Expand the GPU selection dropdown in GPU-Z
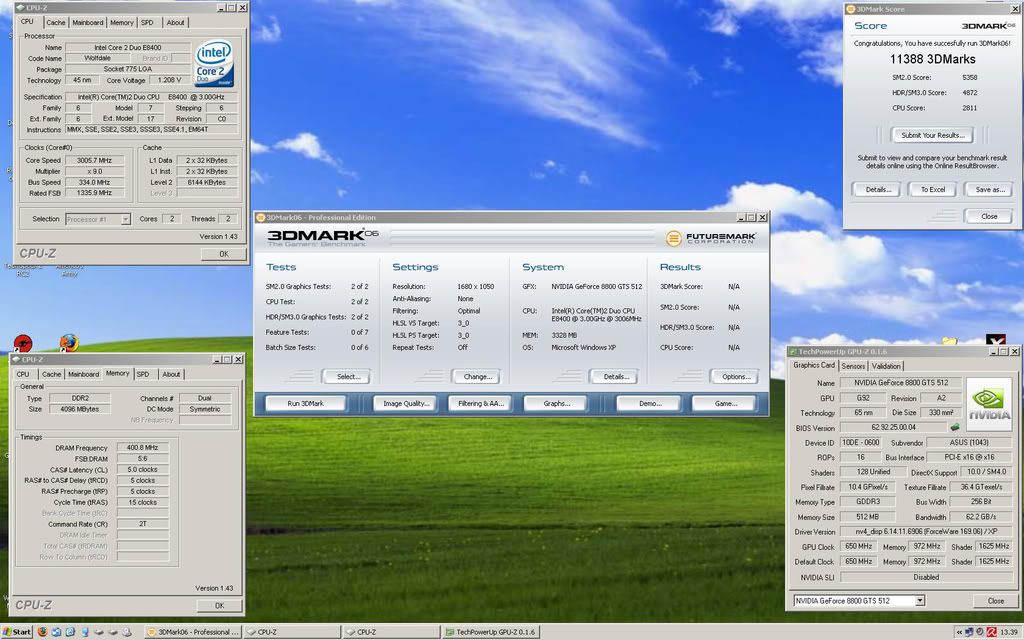 click(x=918, y=601)
